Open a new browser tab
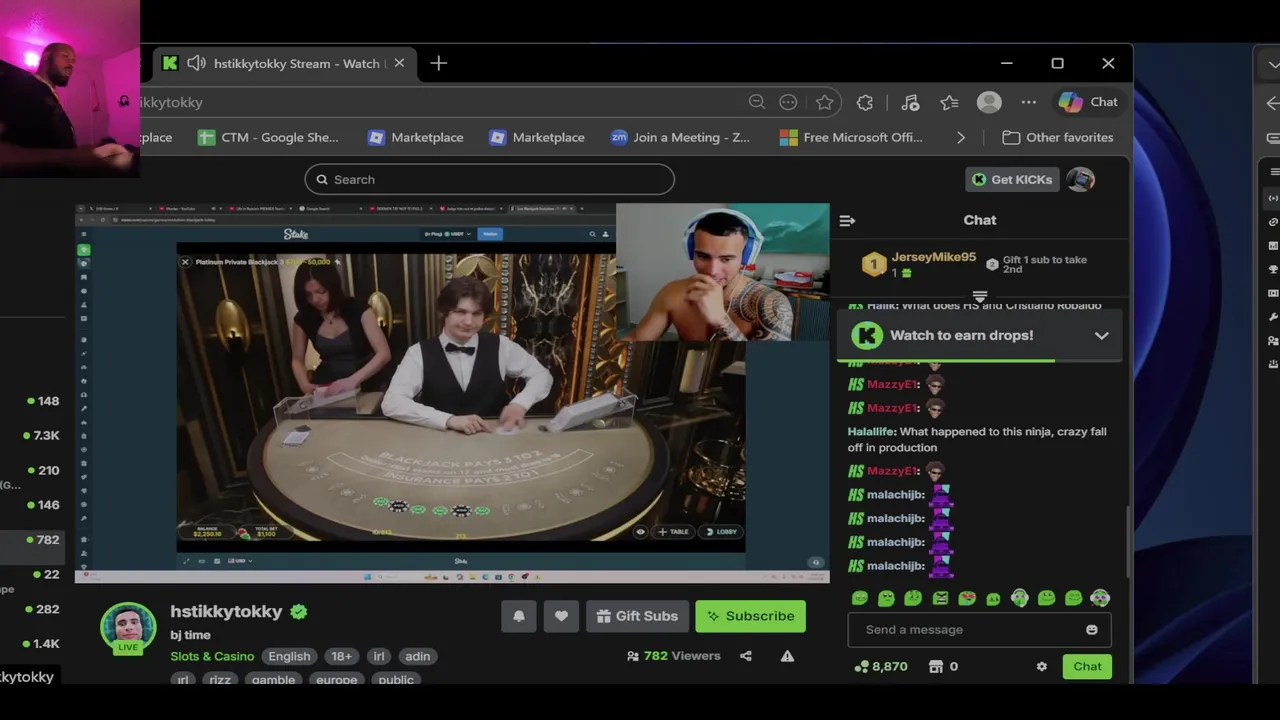The image size is (1280, 720). click(438, 63)
